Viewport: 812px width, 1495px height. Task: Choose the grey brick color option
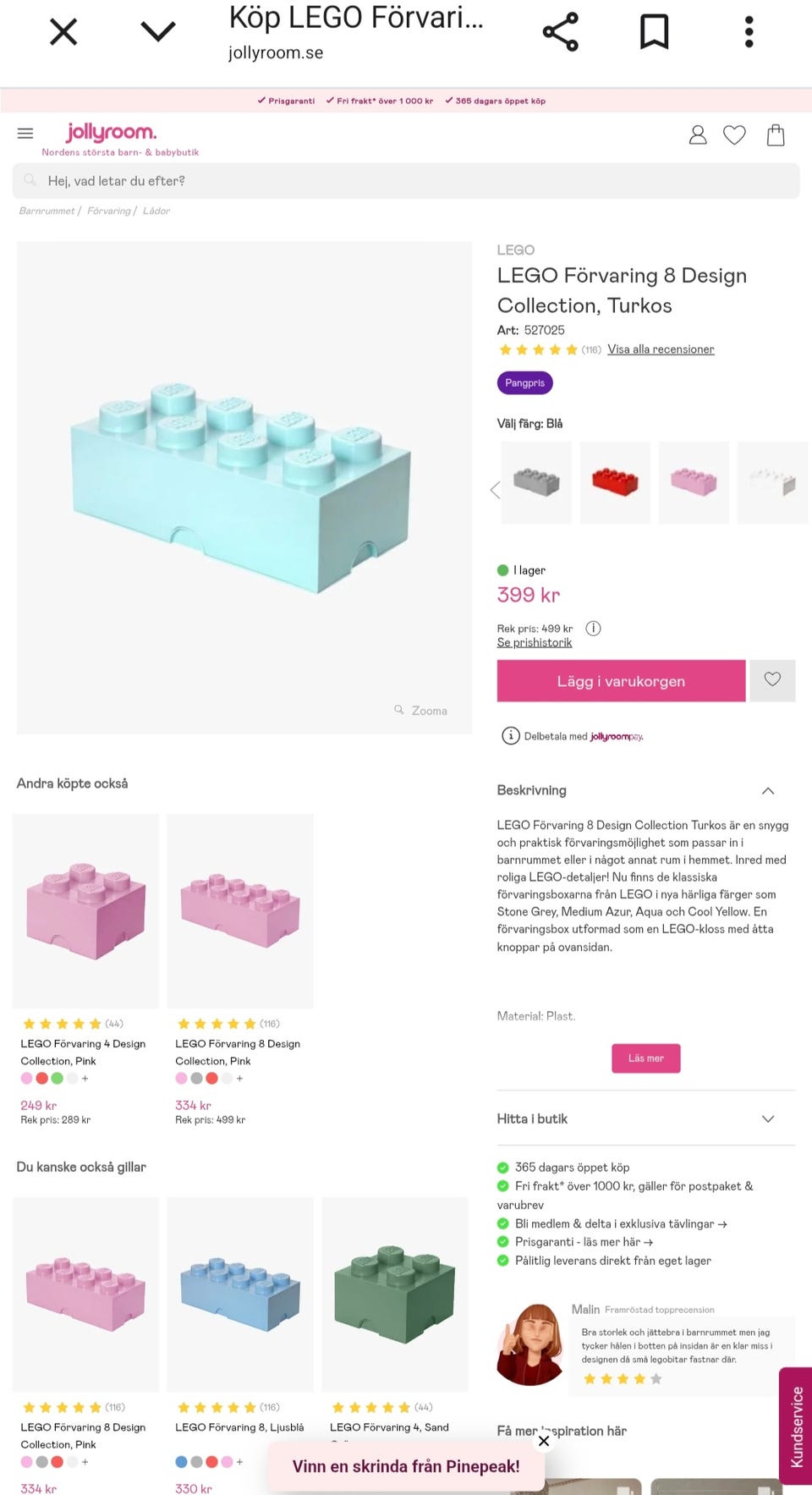point(536,482)
